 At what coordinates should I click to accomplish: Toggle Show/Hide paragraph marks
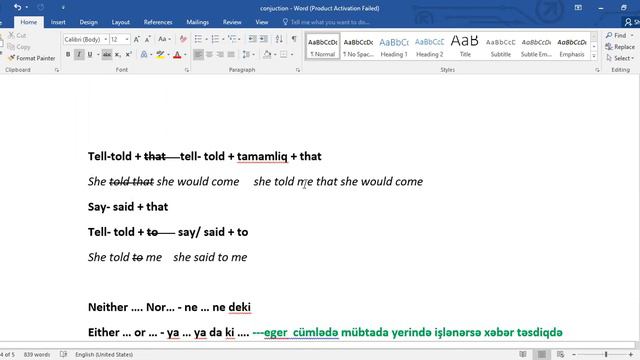(x=294, y=39)
